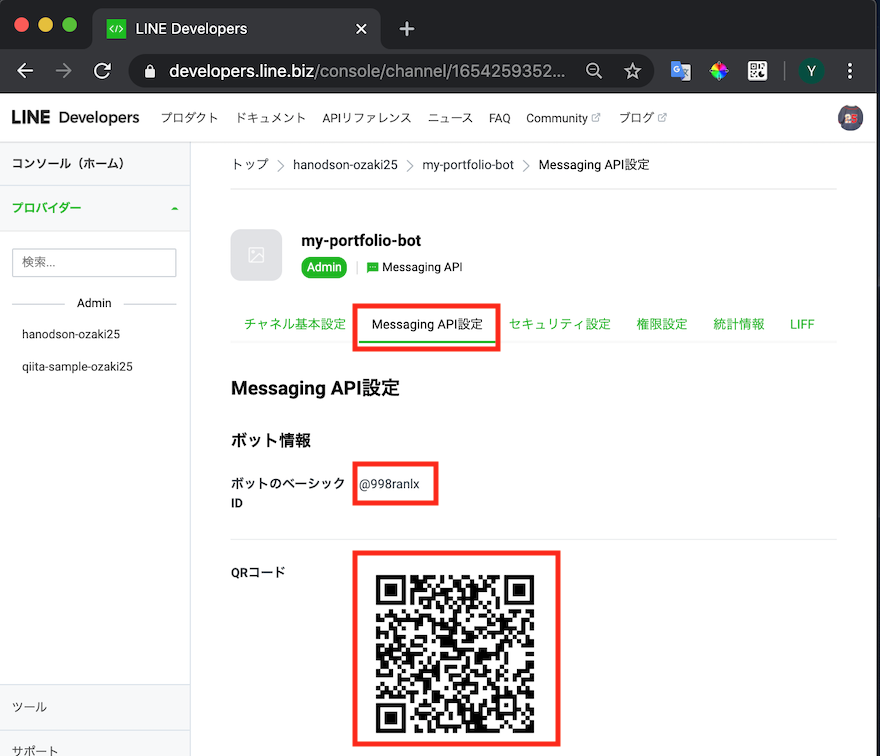Viewport: 880px width, 756px height.
Task: Close the LINE Developers tab
Action: coord(361,29)
